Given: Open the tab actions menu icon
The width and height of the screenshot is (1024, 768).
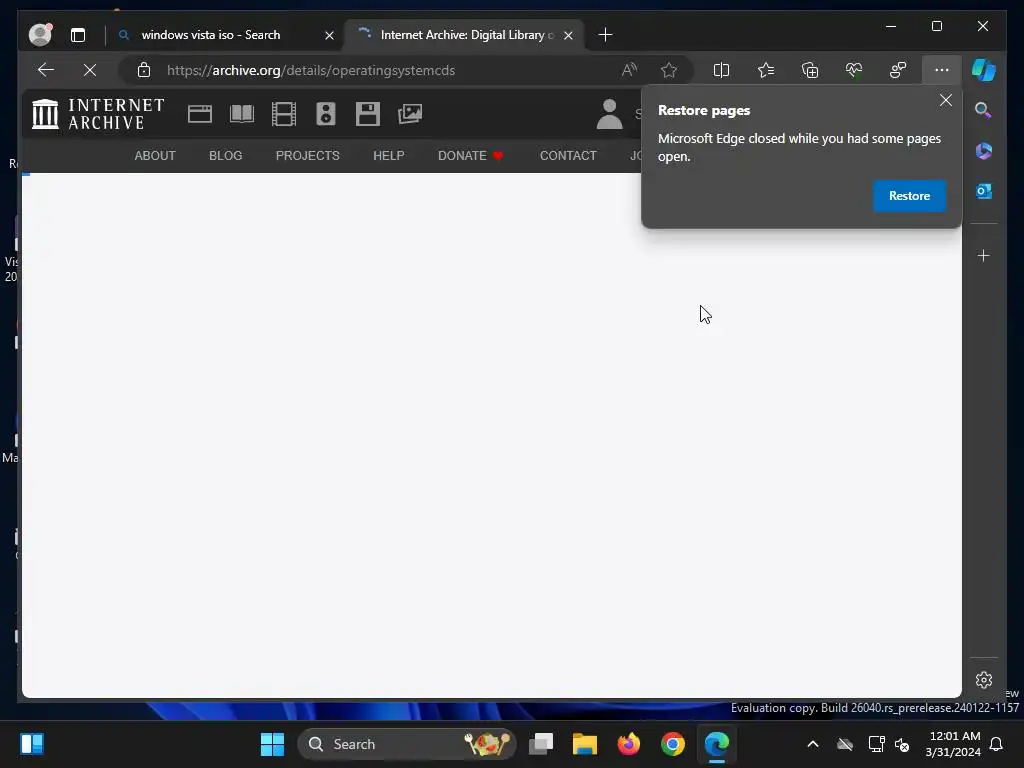Looking at the screenshot, I should (x=78, y=35).
